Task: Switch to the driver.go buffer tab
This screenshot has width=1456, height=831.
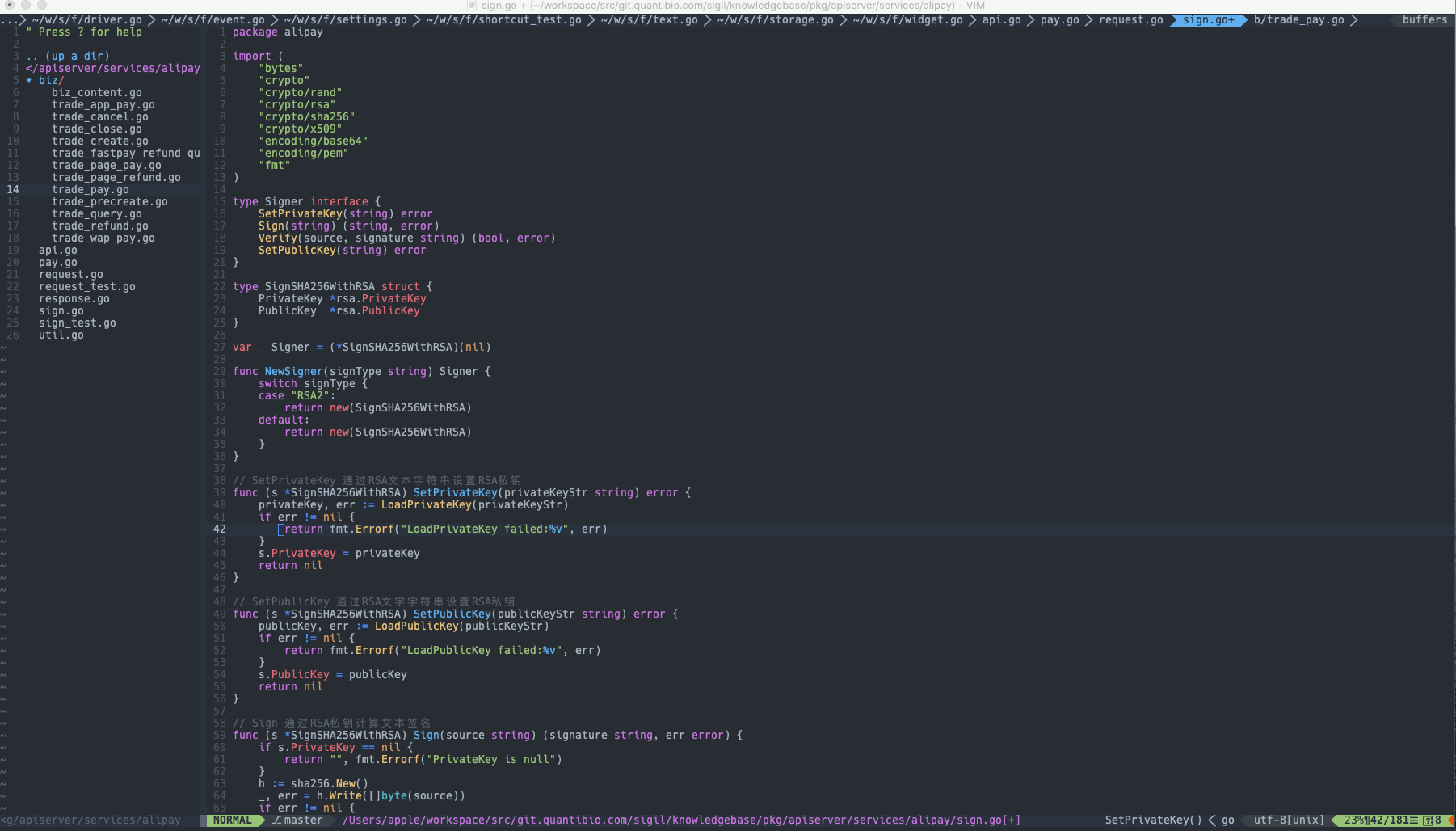Action: [x=87, y=19]
